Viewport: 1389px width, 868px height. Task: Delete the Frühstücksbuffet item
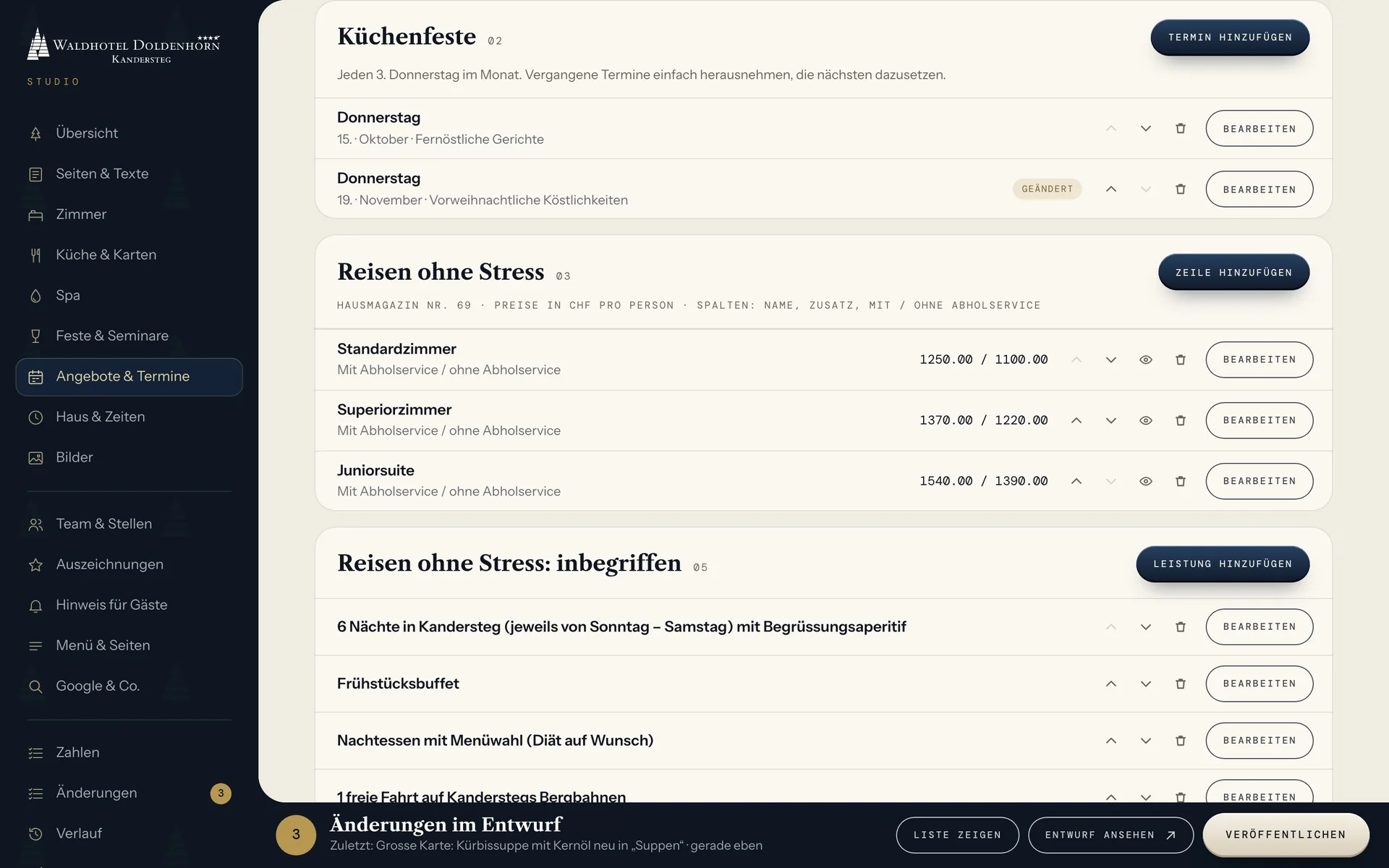click(x=1181, y=684)
